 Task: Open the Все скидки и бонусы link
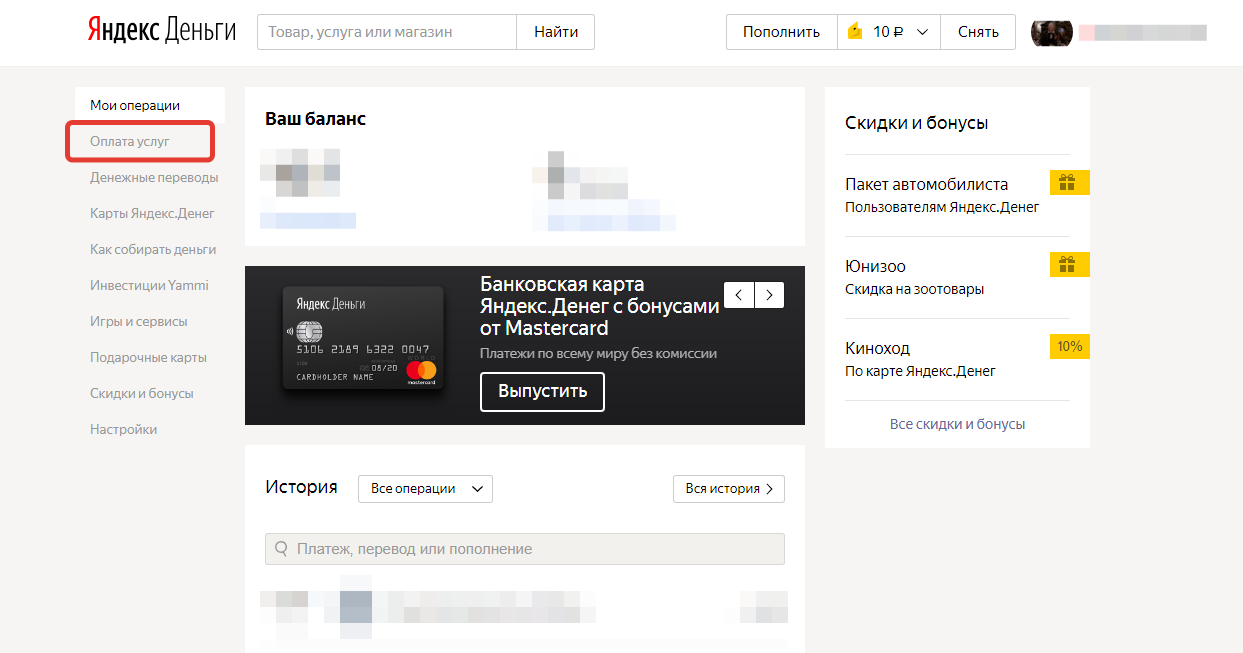coord(957,424)
